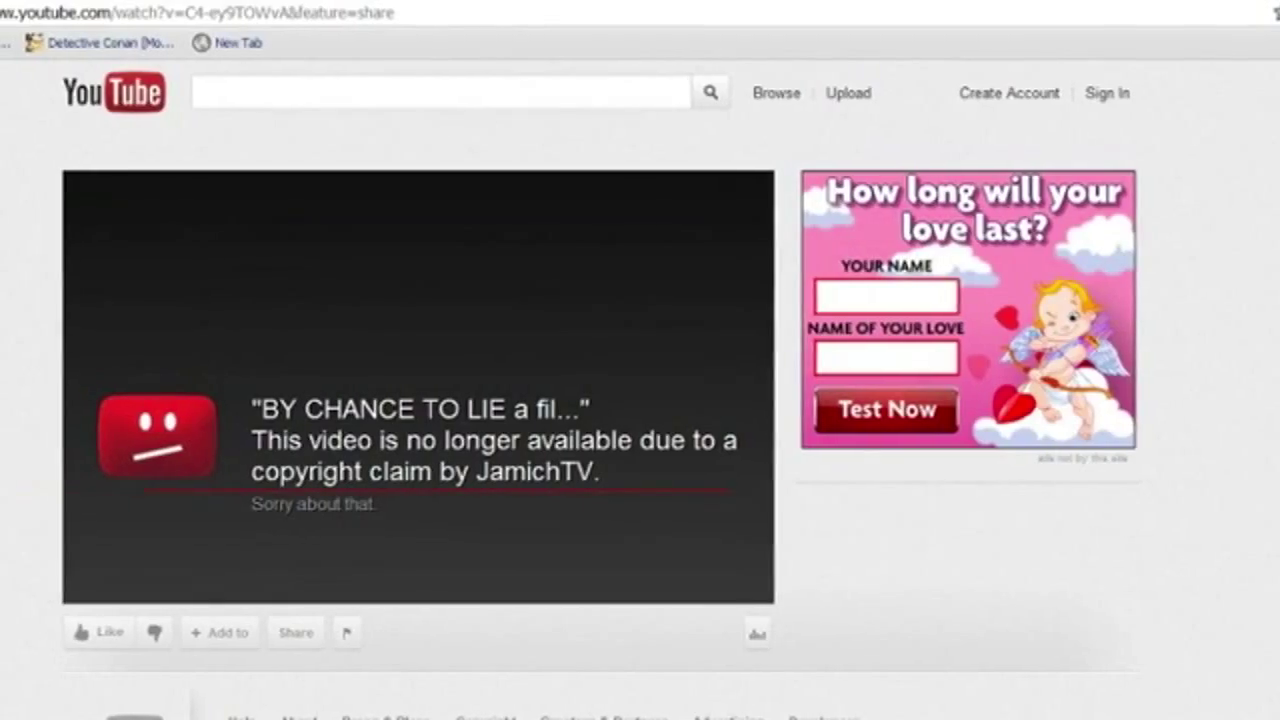Viewport: 1280px width, 720px height.
Task: Click the thumbs-down dislike icon
Action: [x=155, y=632]
